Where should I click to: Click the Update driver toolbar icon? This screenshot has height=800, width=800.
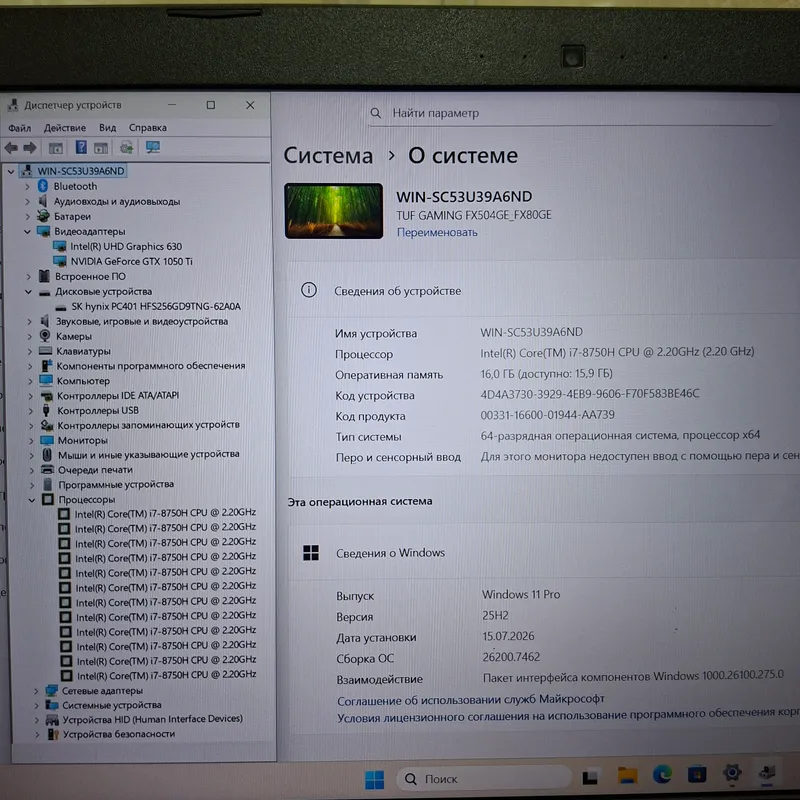(x=127, y=148)
